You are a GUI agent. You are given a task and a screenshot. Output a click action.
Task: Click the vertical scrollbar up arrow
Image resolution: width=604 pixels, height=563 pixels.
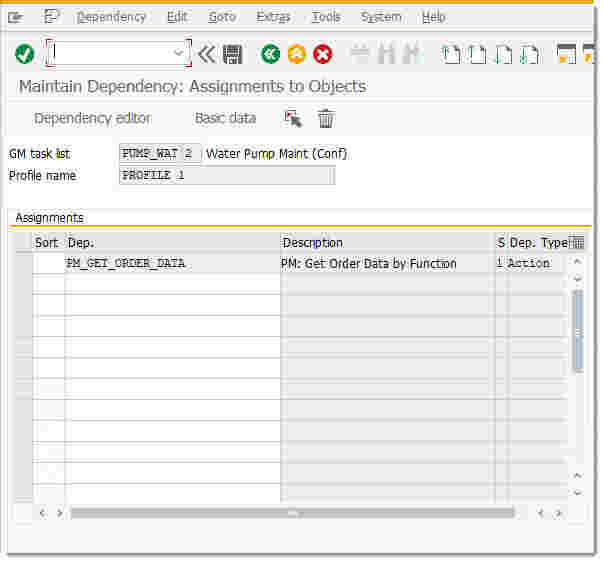point(577,262)
